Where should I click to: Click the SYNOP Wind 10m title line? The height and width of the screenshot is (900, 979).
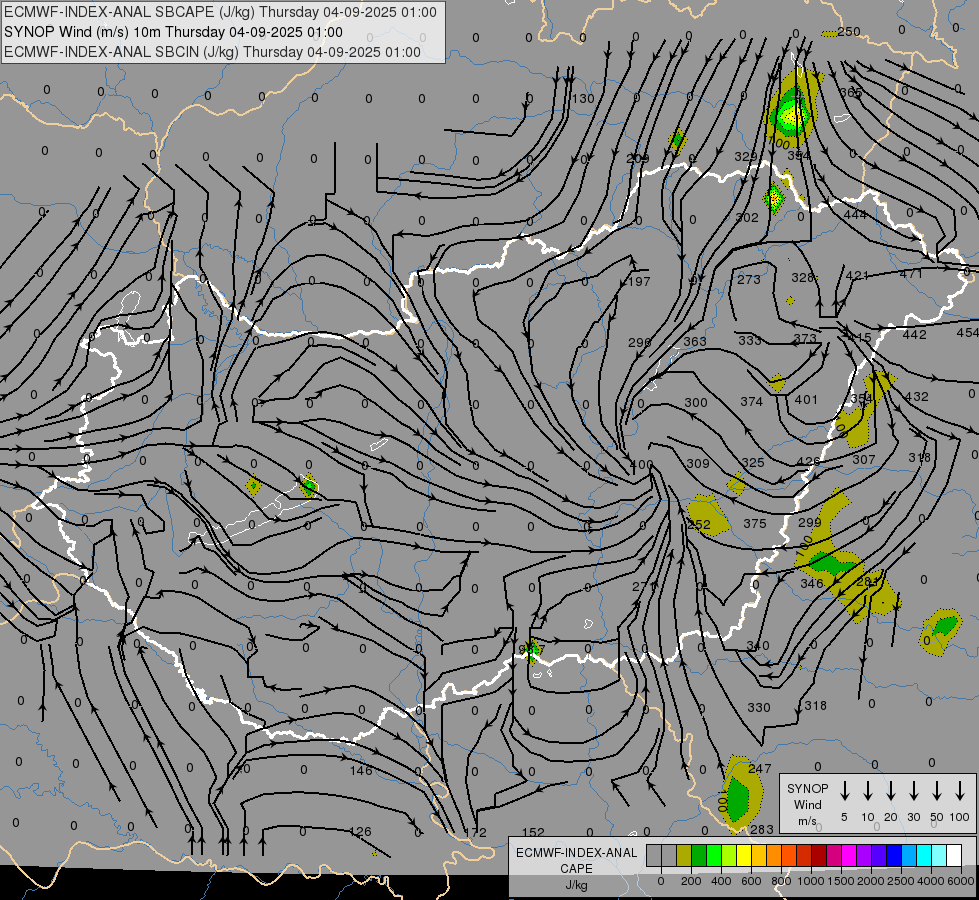[173, 32]
